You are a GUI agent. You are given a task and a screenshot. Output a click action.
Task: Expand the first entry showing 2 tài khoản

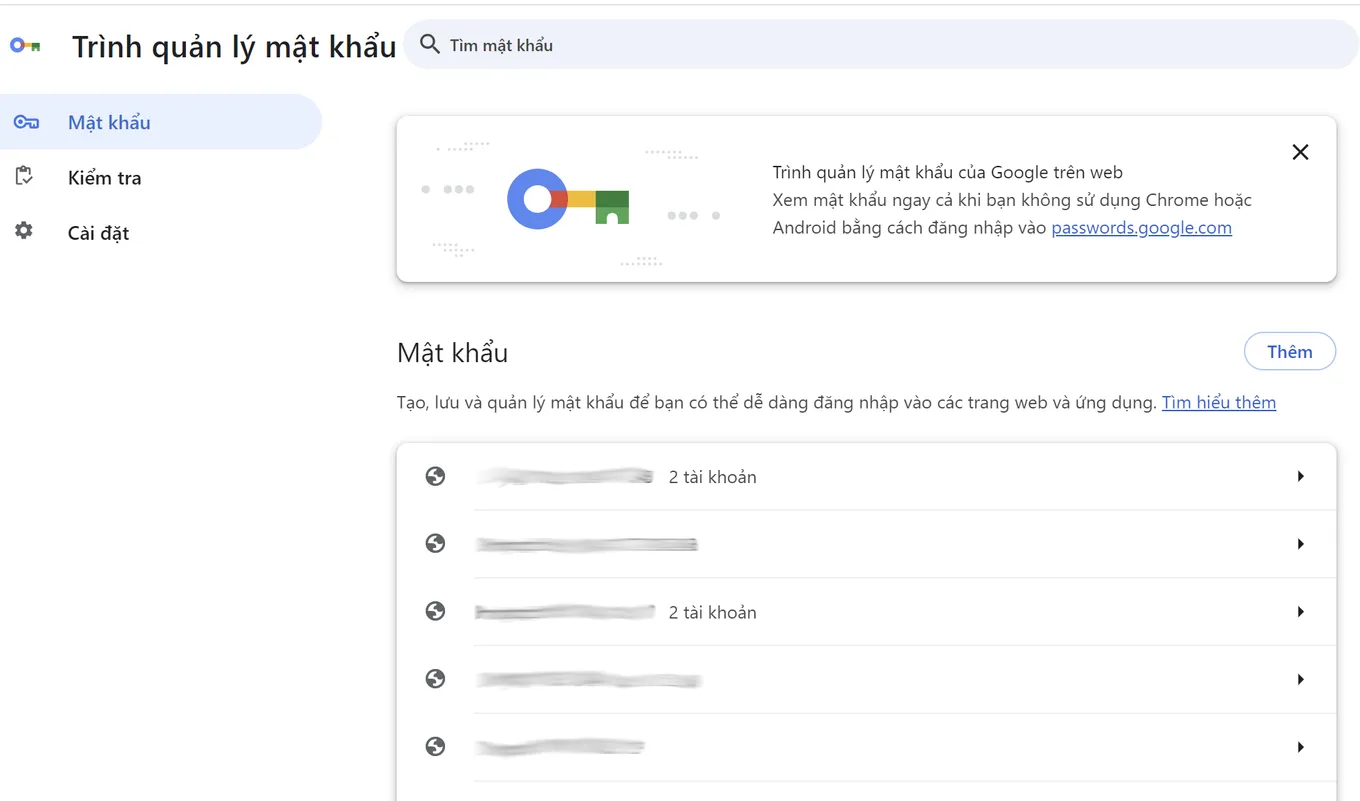[1300, 476]
